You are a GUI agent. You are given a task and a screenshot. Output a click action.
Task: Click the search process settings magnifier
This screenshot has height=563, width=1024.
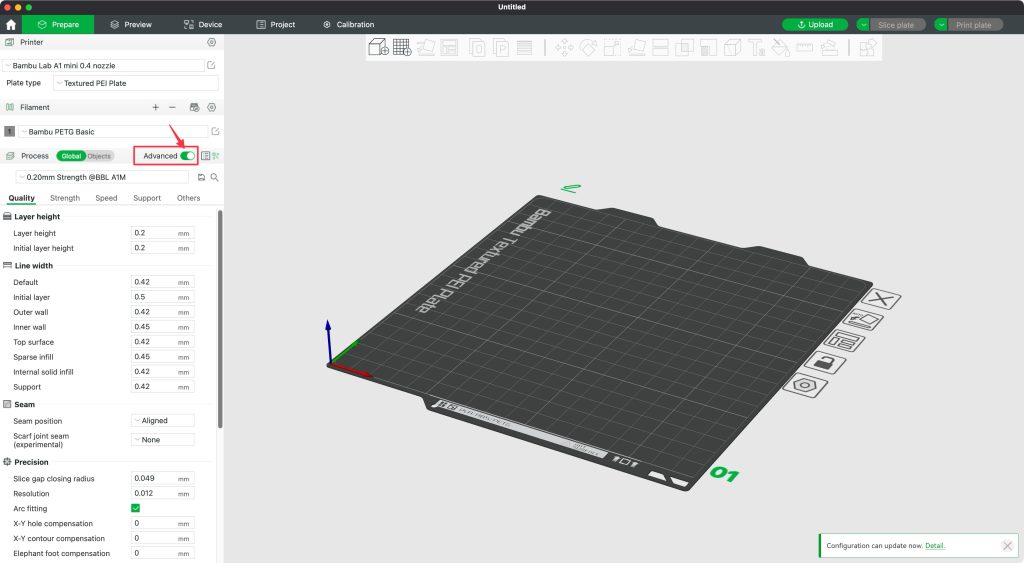pyautogui.click(x=214, y=177)
